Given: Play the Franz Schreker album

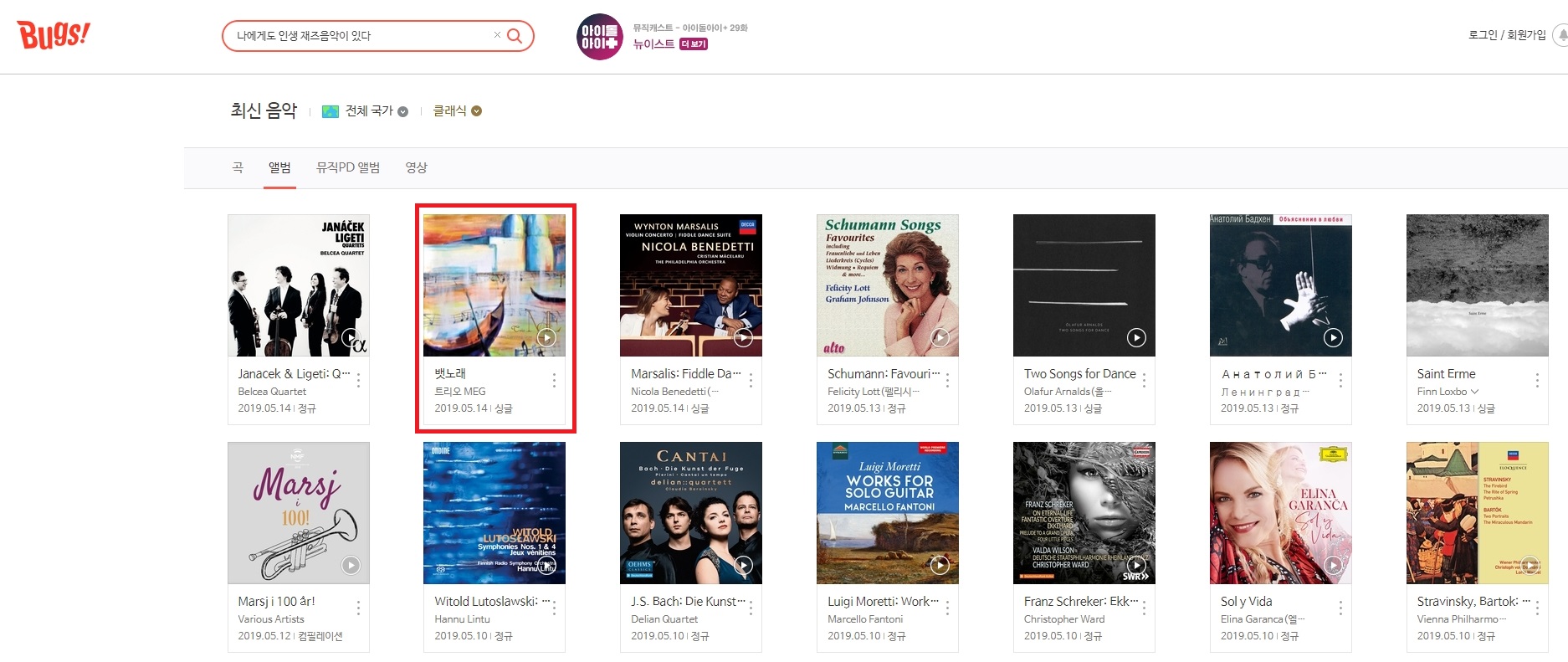Looking at the screenshot, I should click(x=1136, y=566).
